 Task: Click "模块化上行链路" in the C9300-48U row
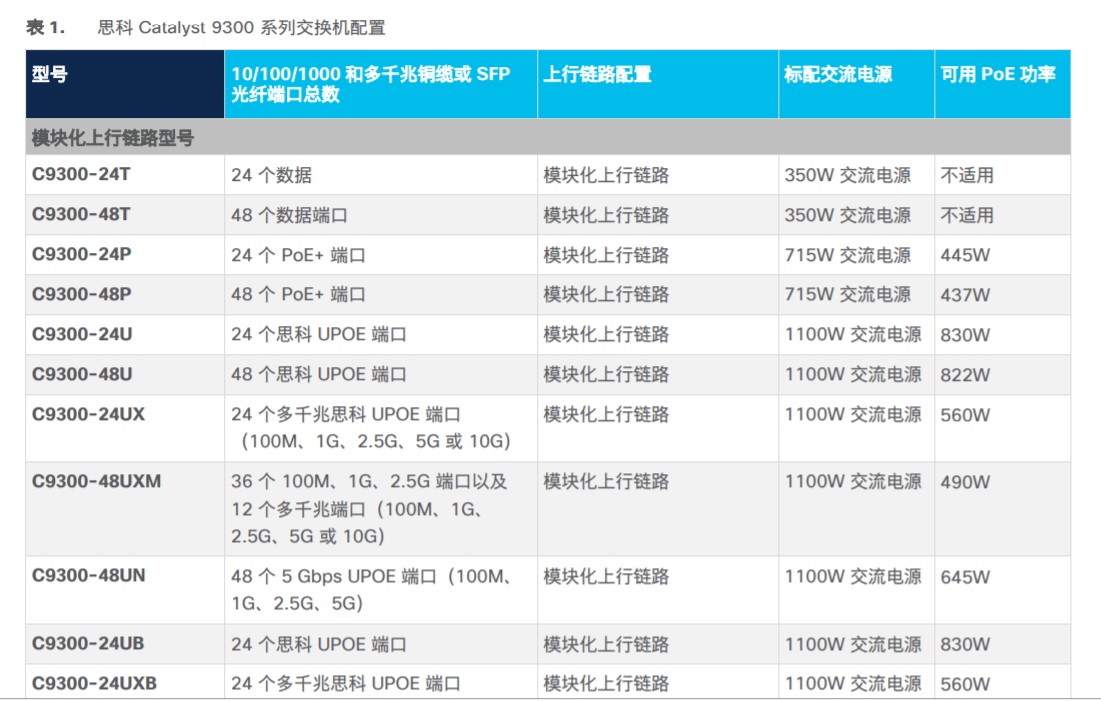606,375
